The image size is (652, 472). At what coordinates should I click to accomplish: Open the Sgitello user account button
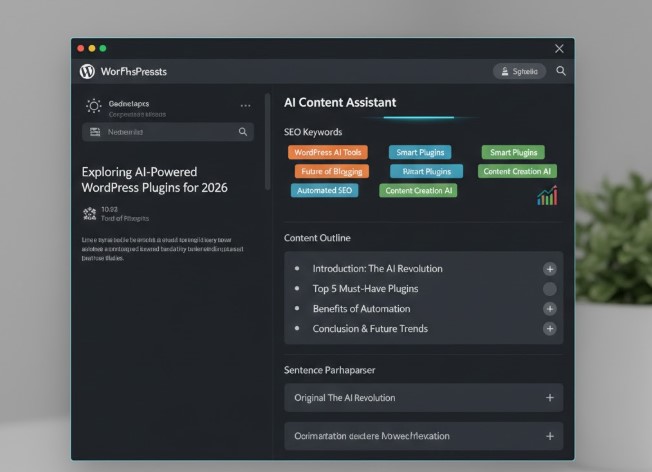(519, 71)
